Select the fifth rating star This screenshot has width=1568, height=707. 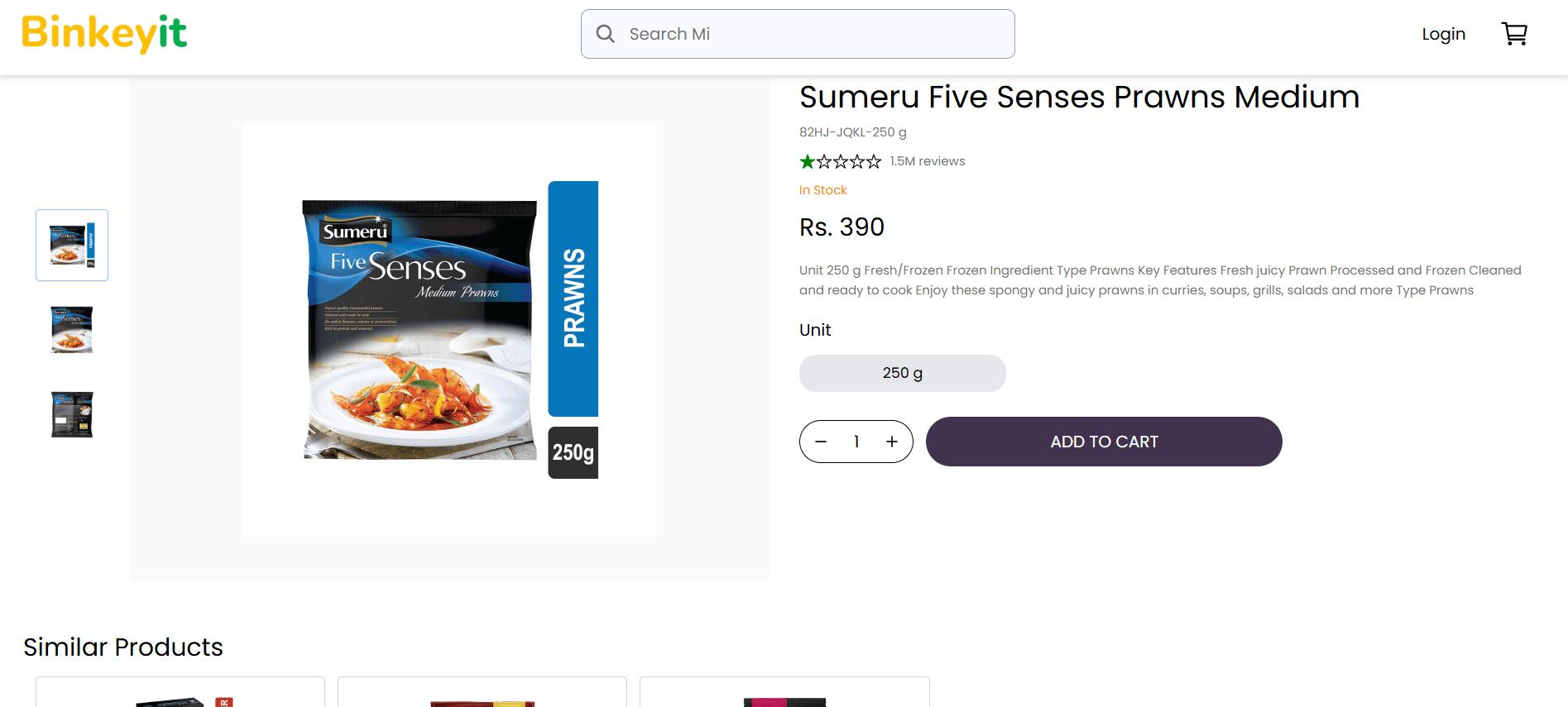tap(874, 161)
